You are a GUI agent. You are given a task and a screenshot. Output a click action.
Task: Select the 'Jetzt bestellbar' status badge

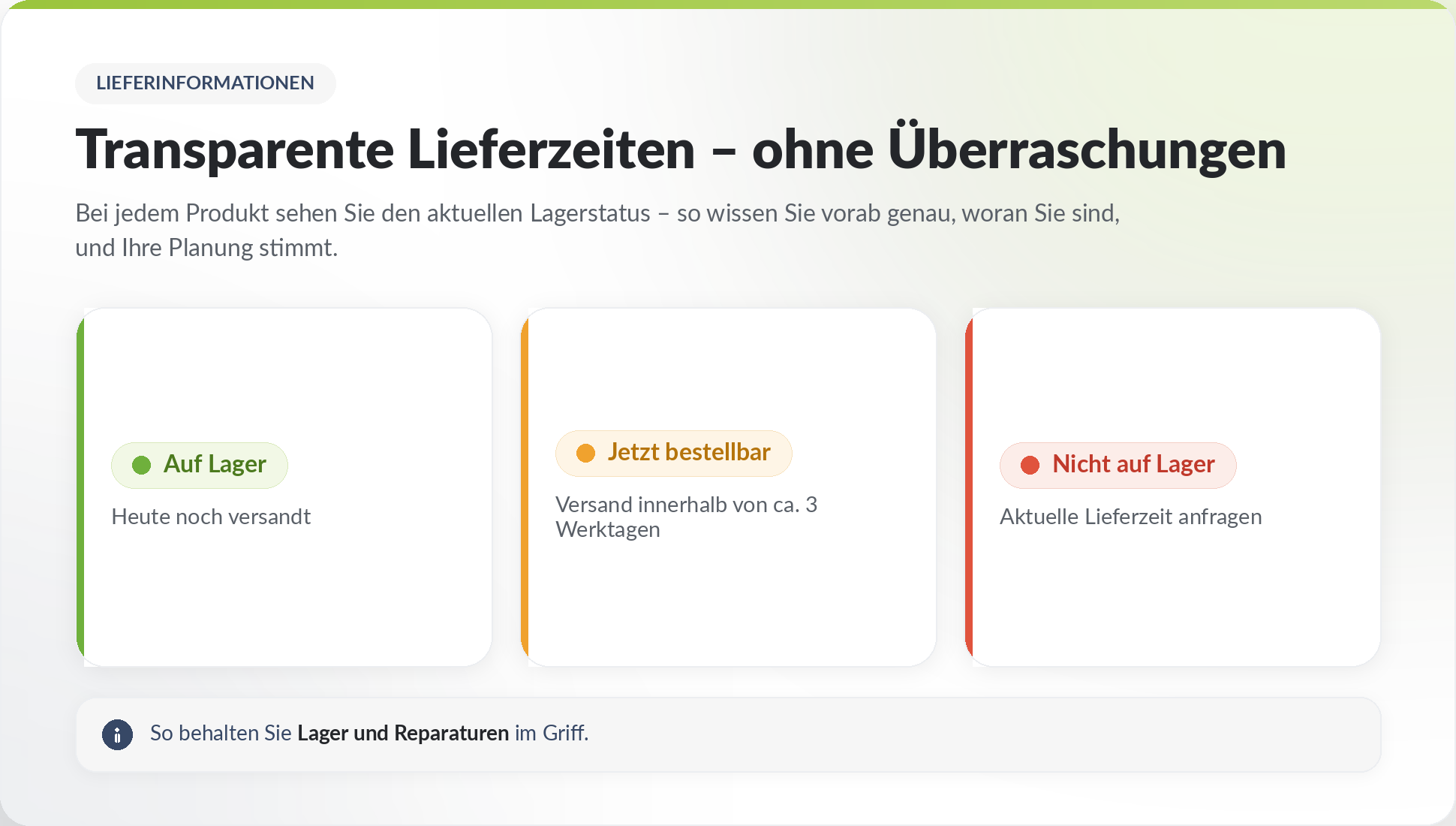pyautogui.click(x=674, y=454)
